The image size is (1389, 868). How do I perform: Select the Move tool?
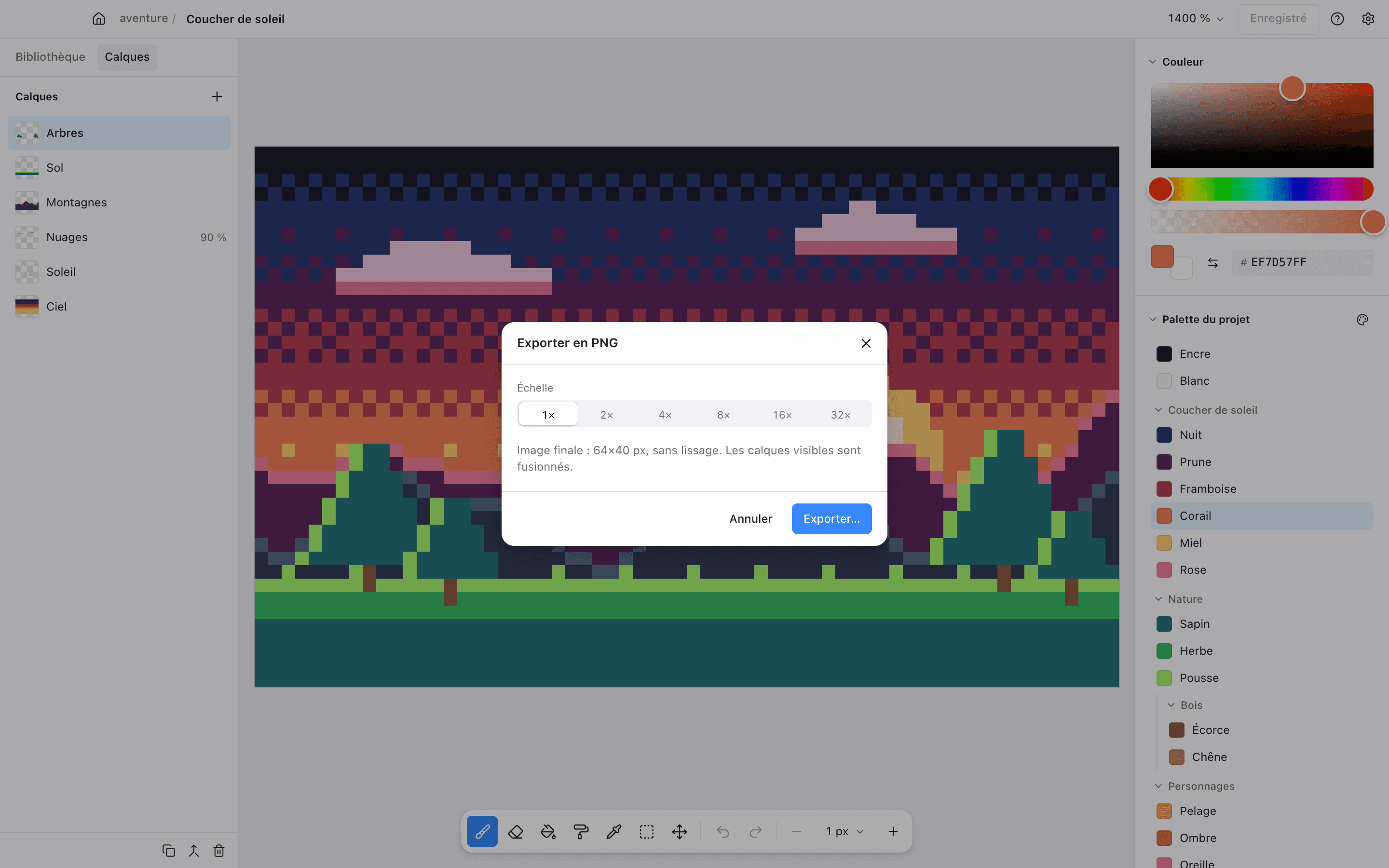click(680, 831)
